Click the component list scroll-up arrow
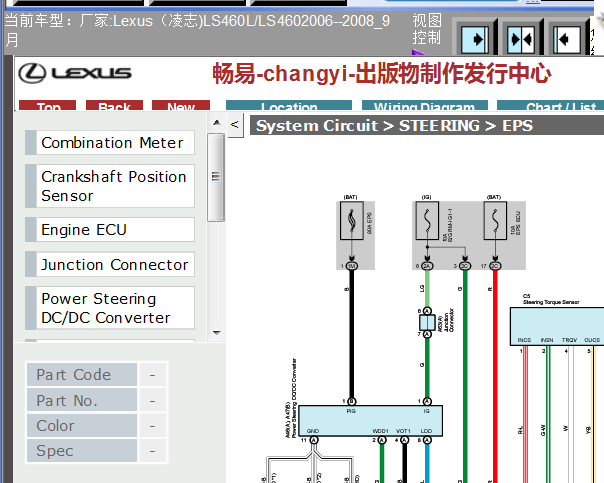604x483 pixels. coord(216,123)
